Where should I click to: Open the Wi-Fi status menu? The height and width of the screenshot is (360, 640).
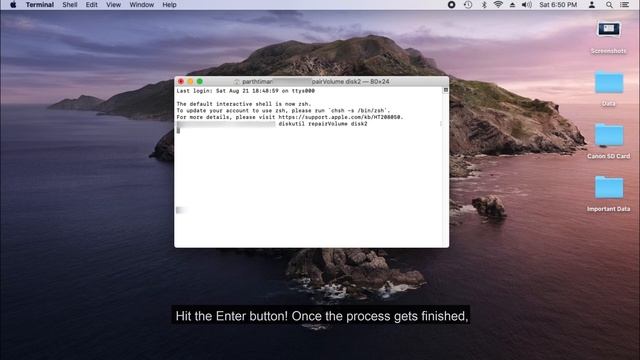(x=498, y=5)
